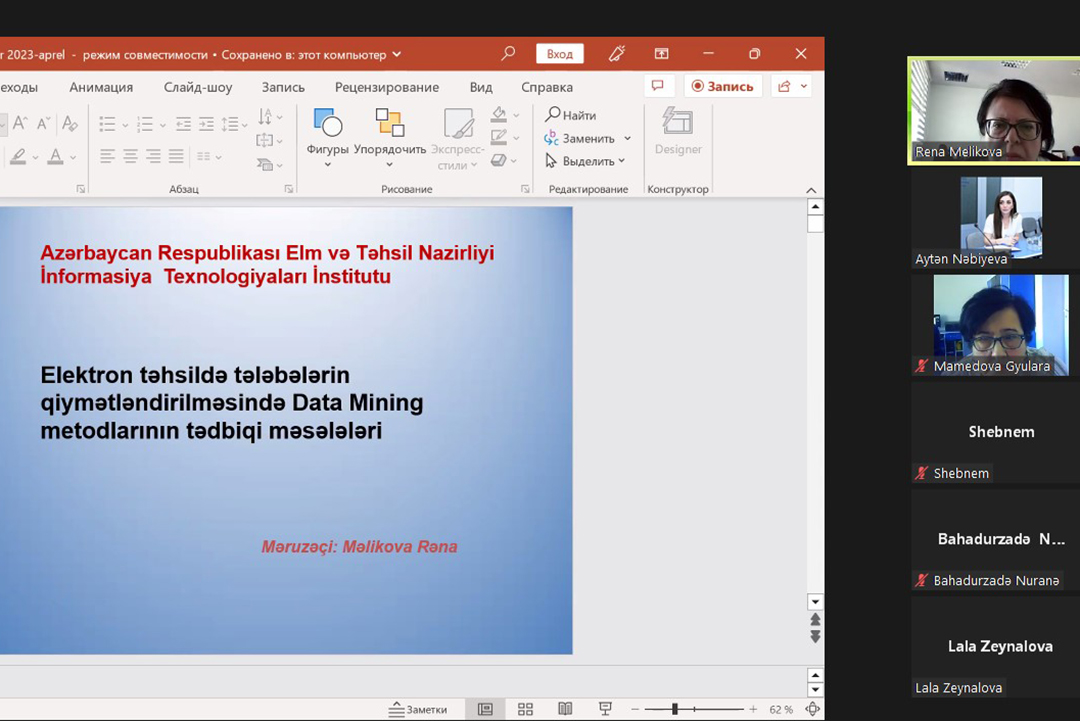Toggle Shebnem's mute icon
This screenshot has height=721, width=1080.
tap(921, 473)
